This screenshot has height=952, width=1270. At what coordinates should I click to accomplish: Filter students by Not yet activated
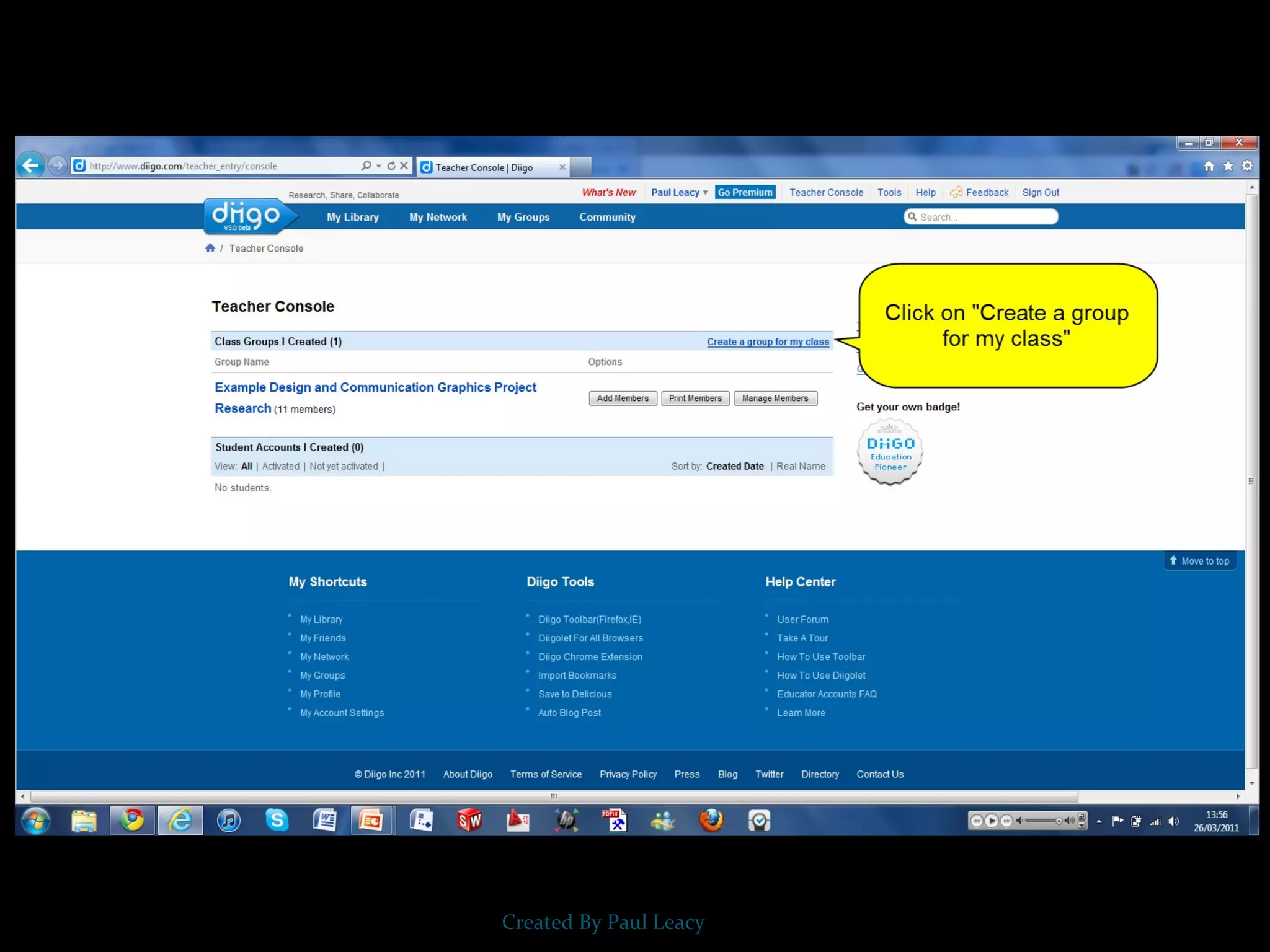344,466
